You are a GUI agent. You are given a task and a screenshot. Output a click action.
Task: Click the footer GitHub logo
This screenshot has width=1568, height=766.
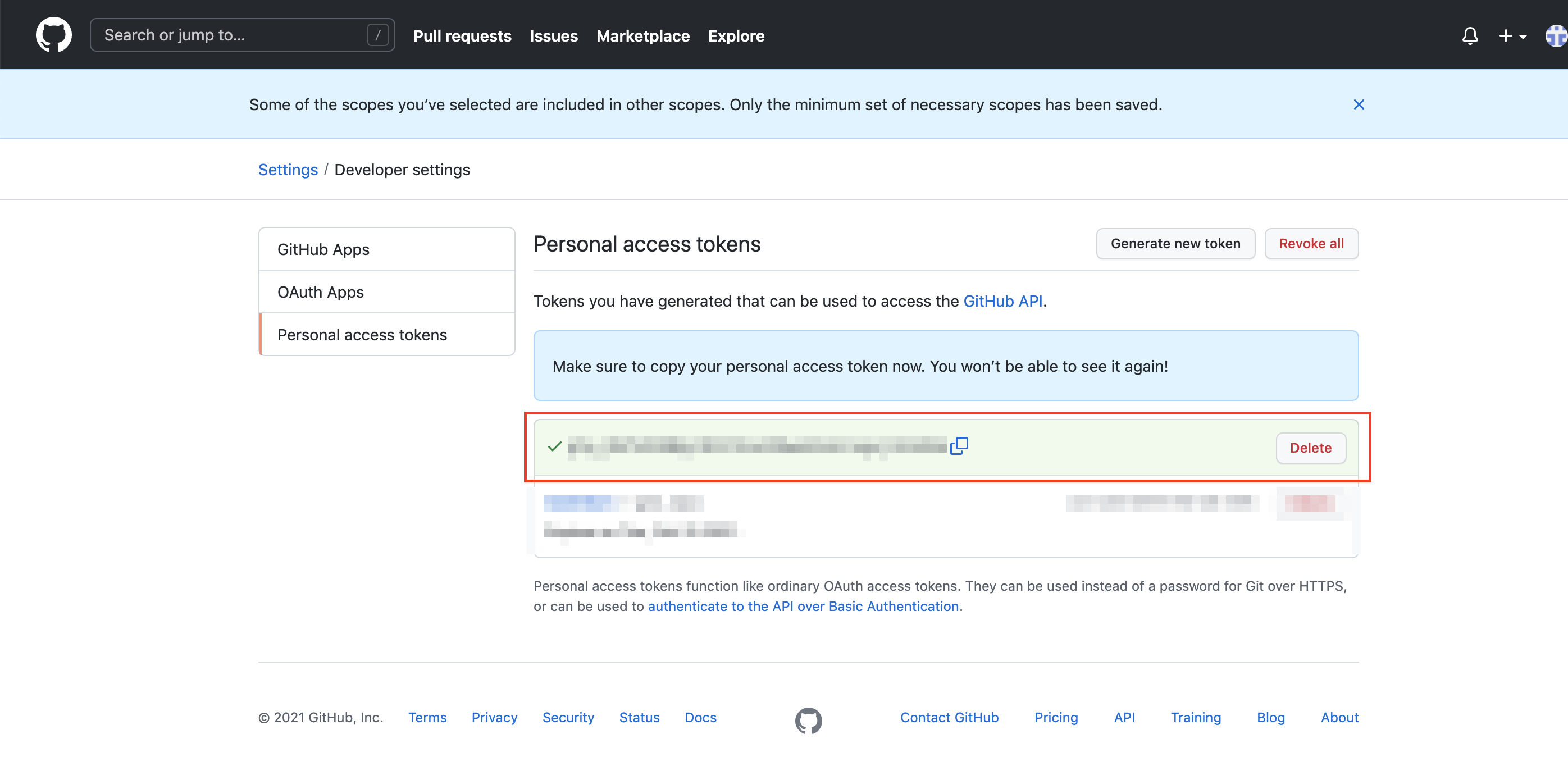point(808,721)
